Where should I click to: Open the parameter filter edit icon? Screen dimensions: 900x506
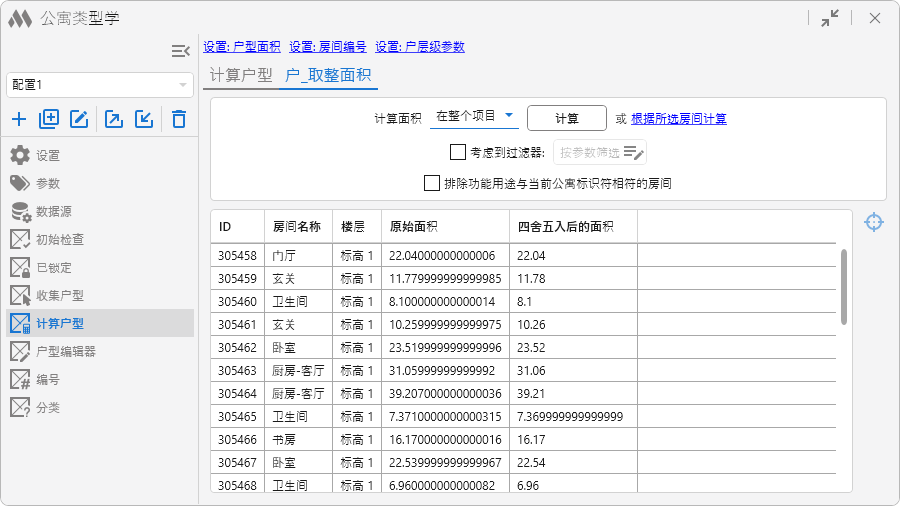point(634,153)
